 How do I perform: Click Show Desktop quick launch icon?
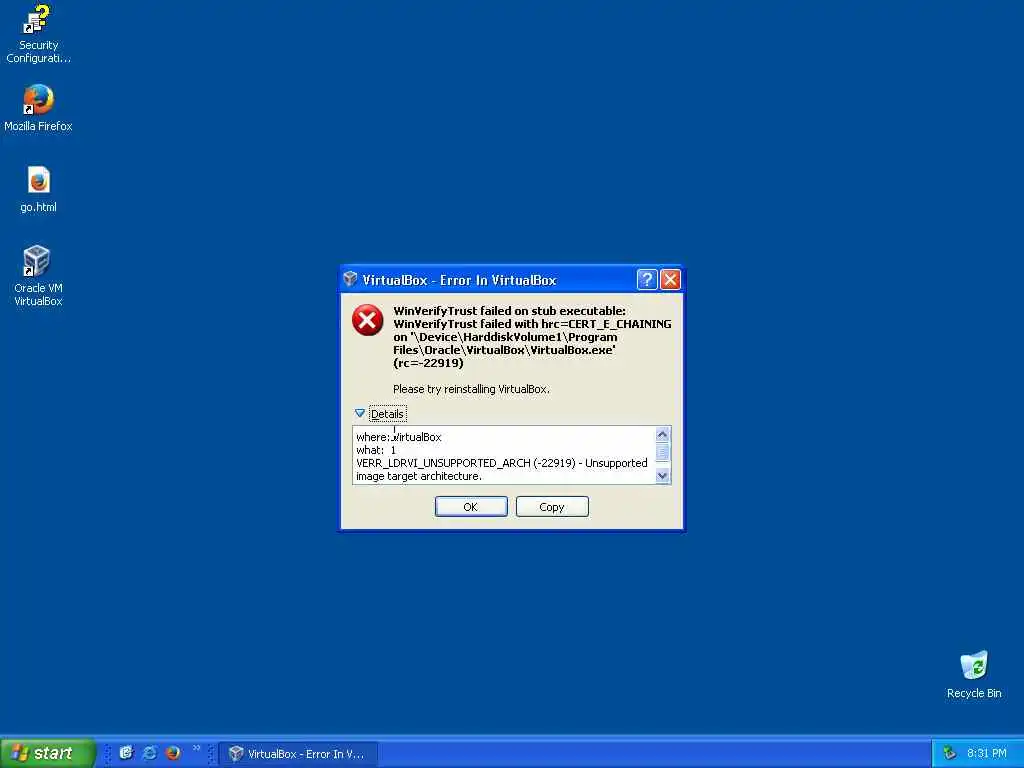click(x=126, y=753)
